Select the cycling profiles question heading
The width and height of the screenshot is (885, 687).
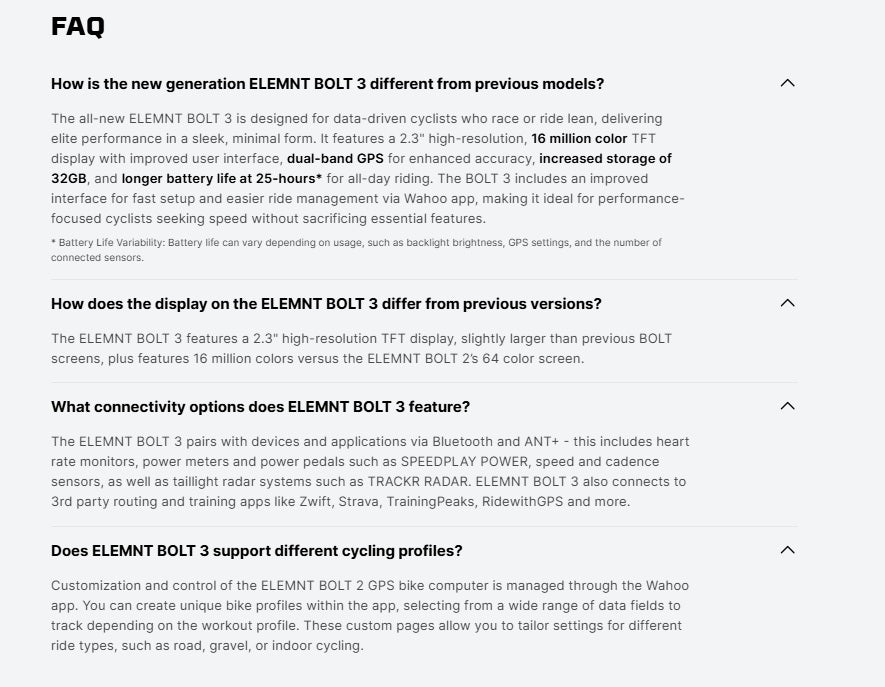click(256, 550)
